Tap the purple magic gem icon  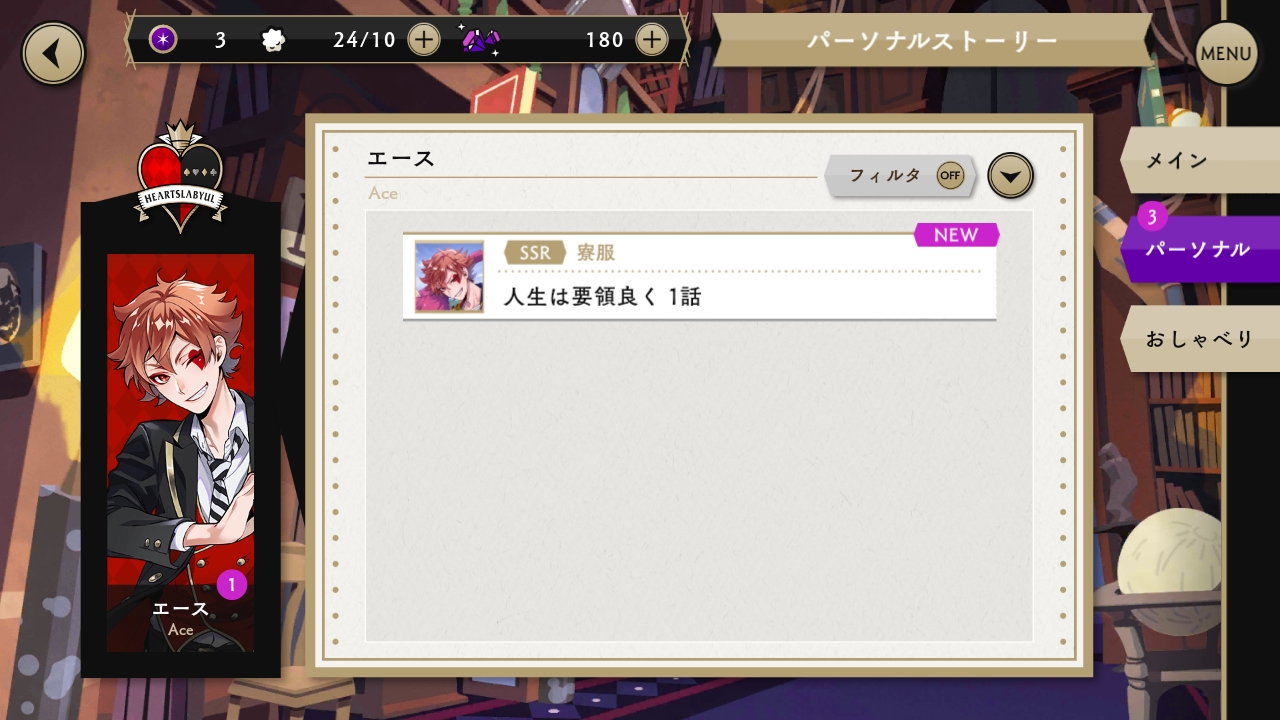coord(481,40)
